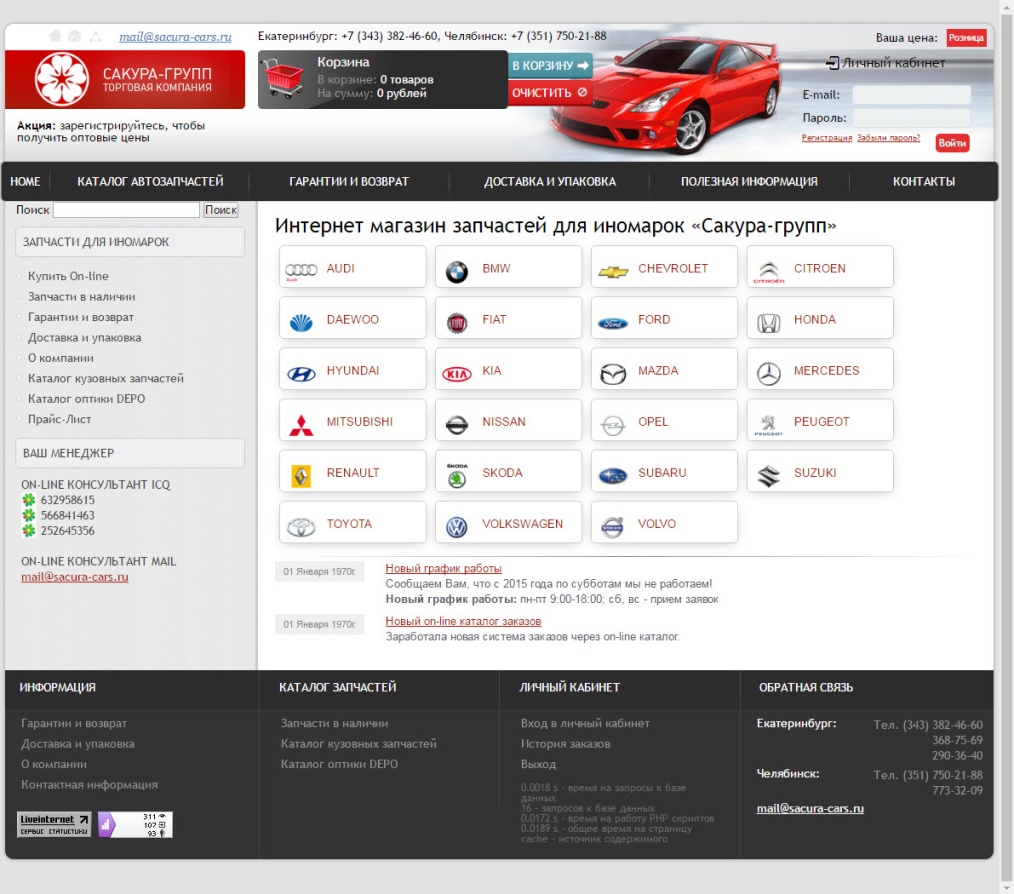Click the Hyundai logo icon
1014x894 pixels.
(x=301, y=374)
